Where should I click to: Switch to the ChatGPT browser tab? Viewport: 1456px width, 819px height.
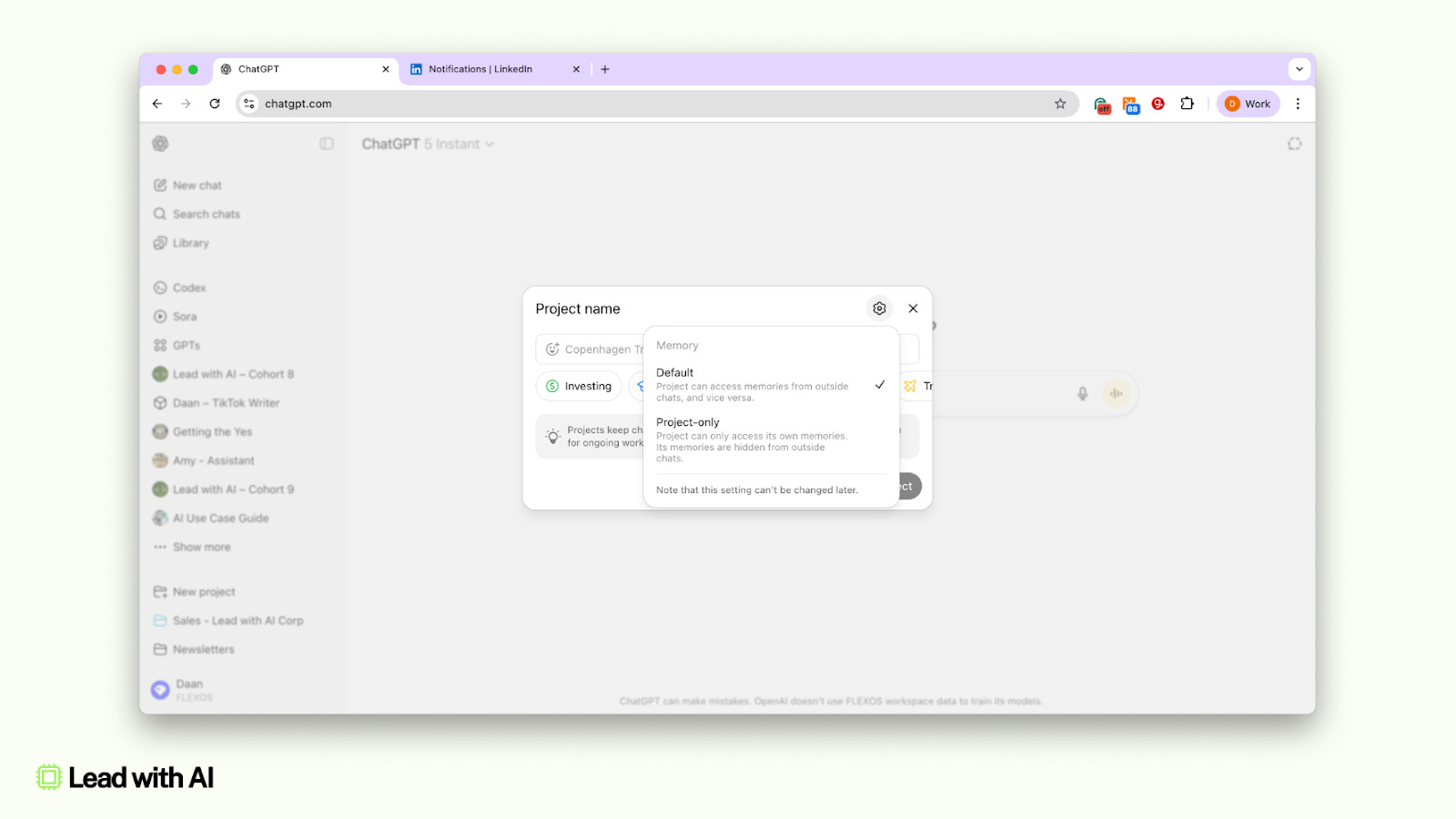(x=306, y=69)
